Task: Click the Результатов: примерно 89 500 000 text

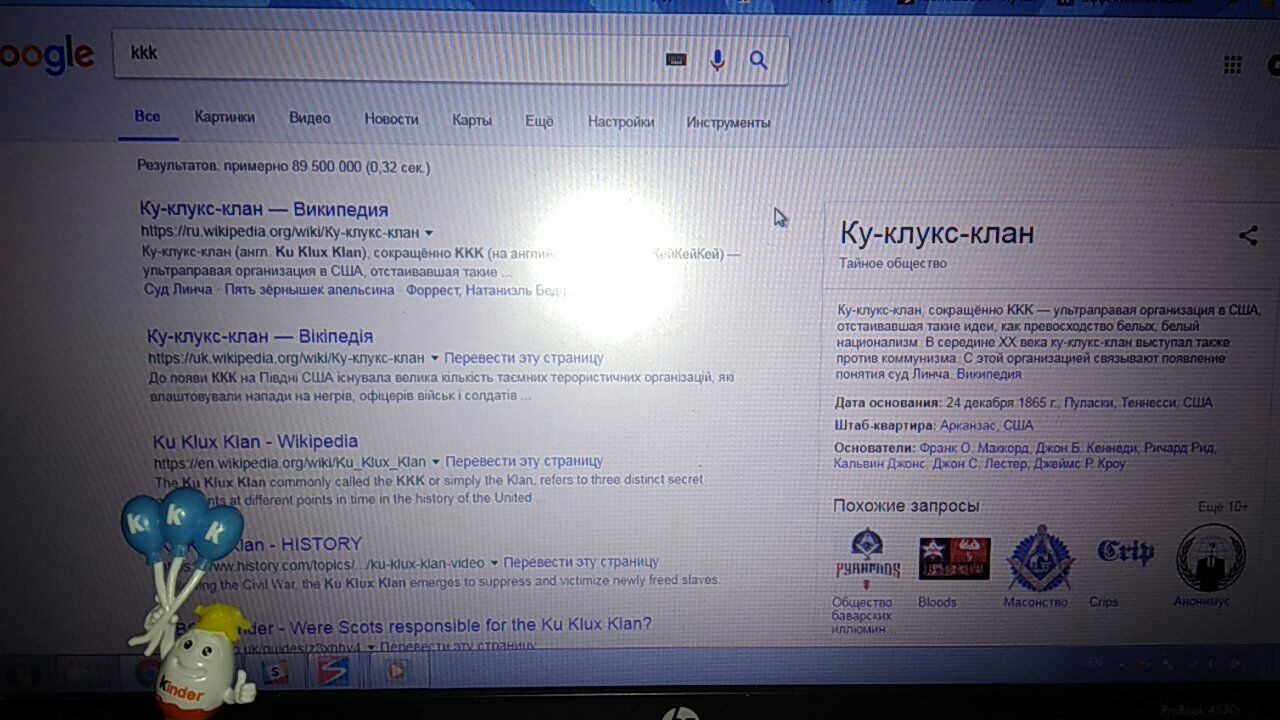Action: [x=284, y=167]
